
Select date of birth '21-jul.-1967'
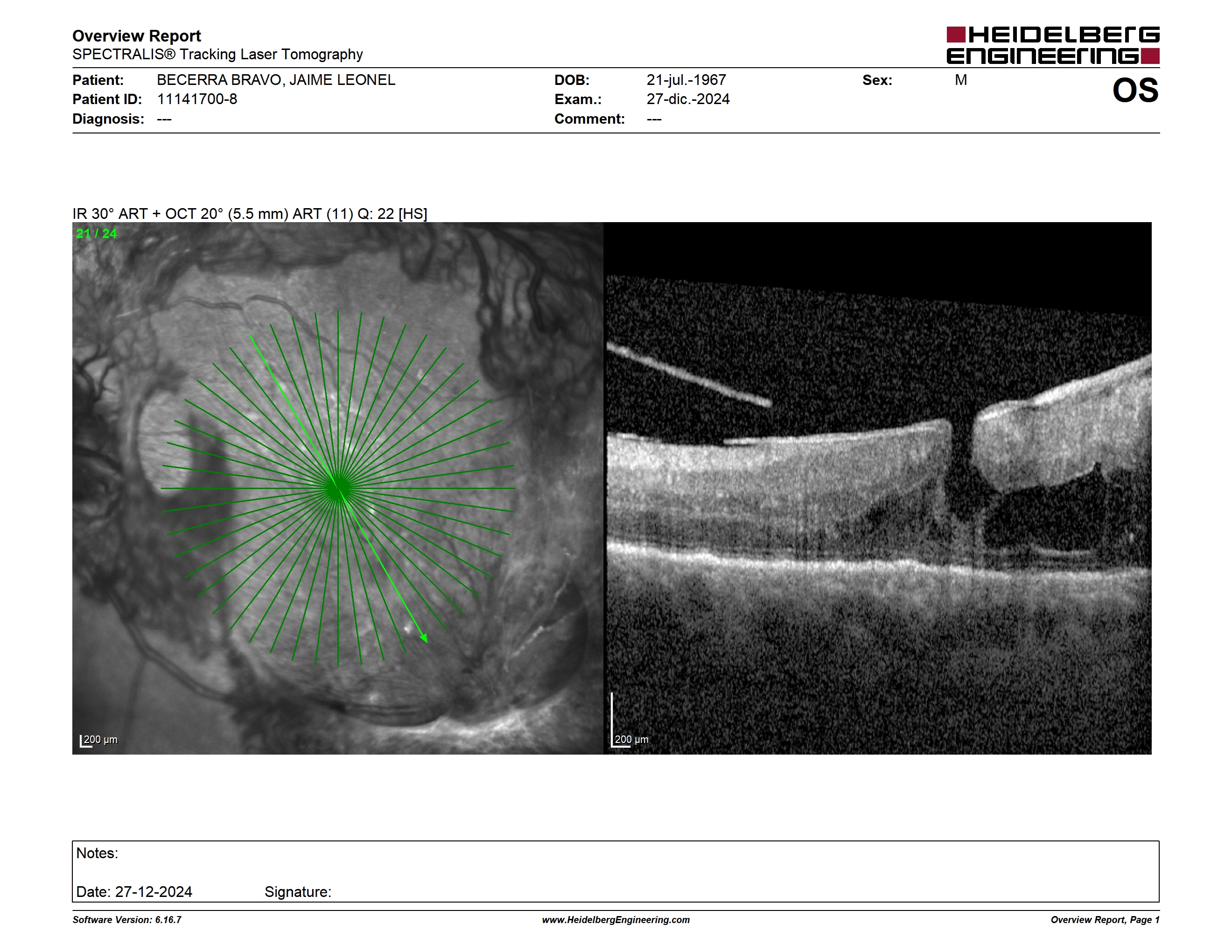coord(686,80)
